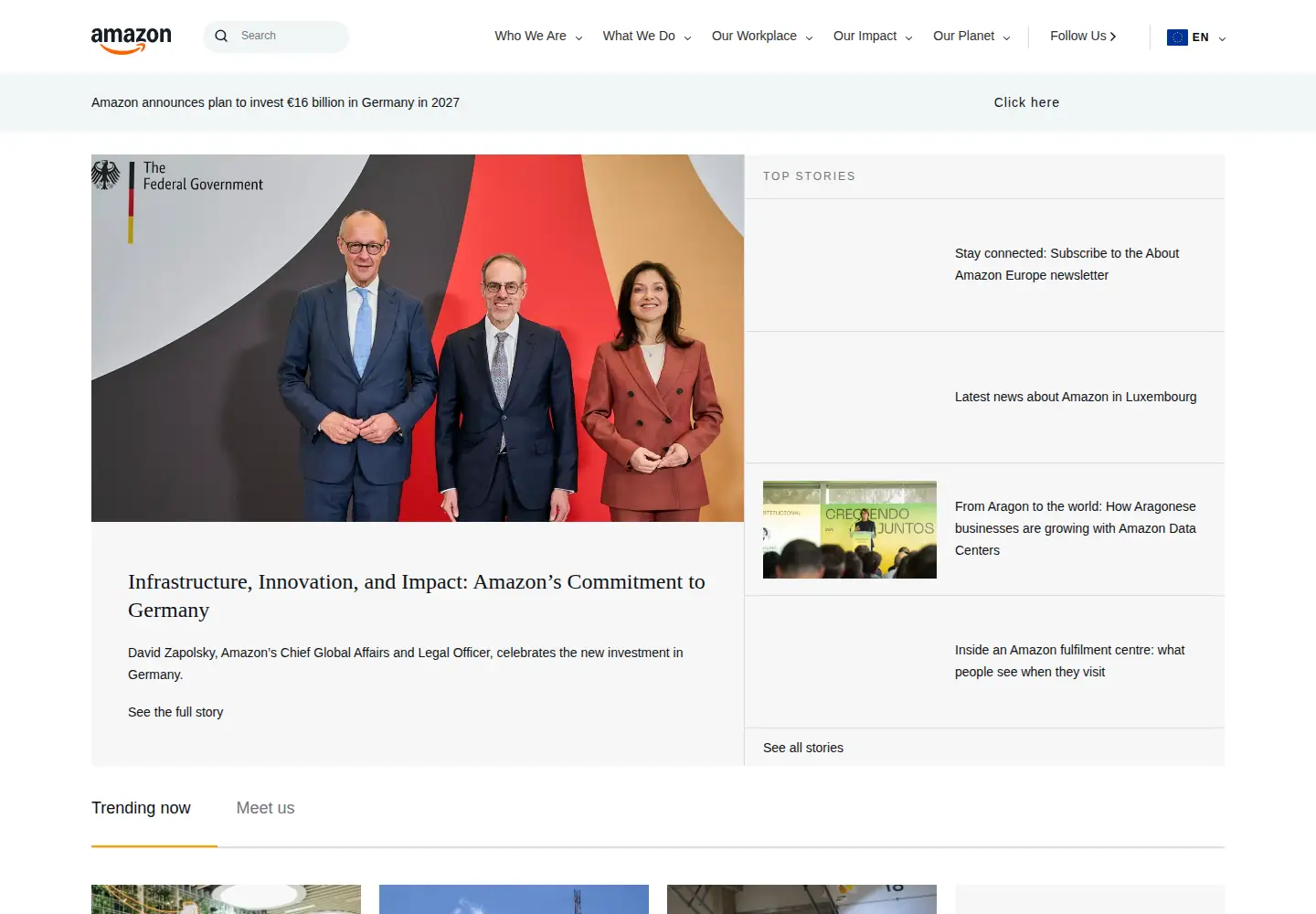Viewport: 1316px width, 914px height.
Task: Switch to the Meet us tab
Action: (x=265, y=808)
